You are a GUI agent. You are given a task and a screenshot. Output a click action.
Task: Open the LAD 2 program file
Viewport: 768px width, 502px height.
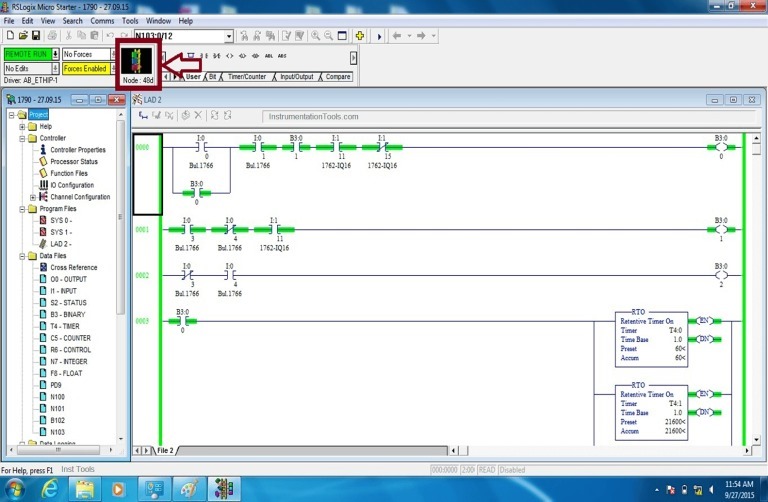pos(61,243)
